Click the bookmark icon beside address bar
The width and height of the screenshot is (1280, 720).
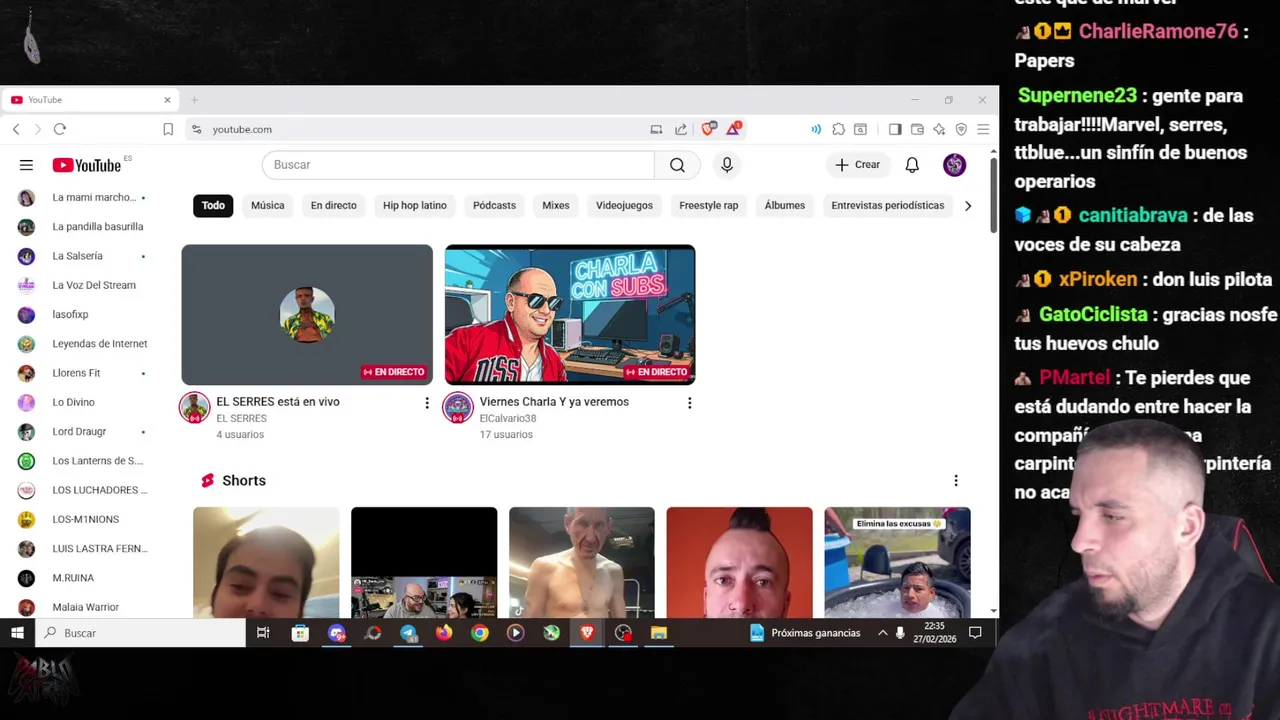pos(168,129)
